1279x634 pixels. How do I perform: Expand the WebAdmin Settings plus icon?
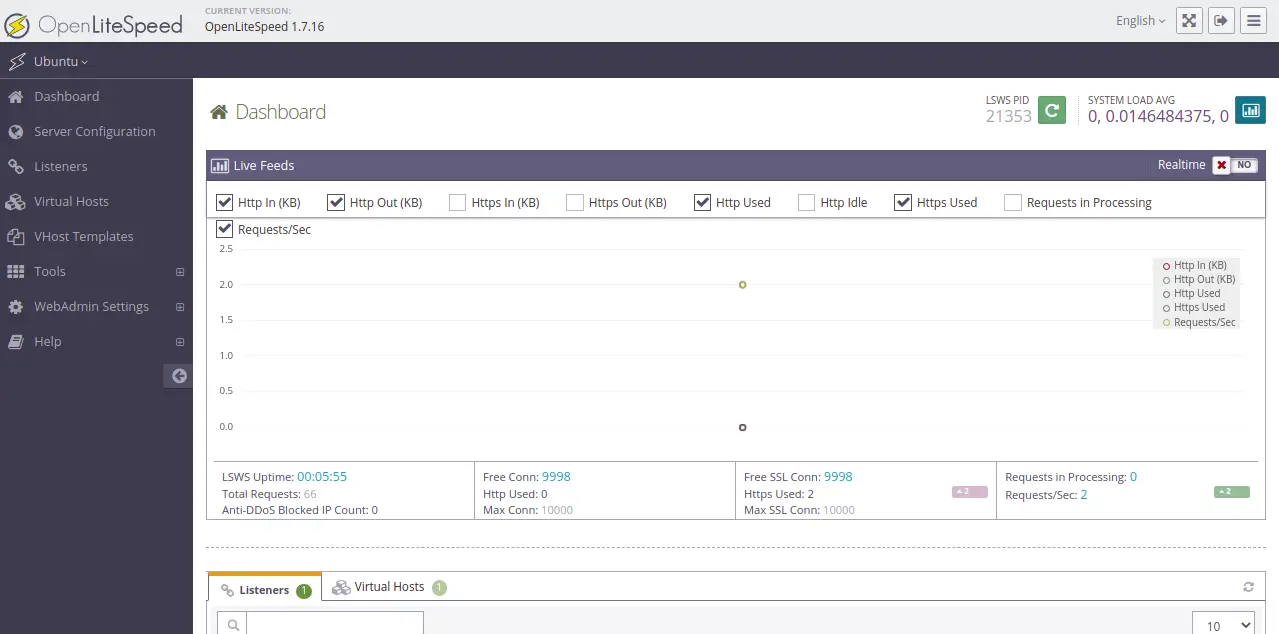click(x=180, y=307)
